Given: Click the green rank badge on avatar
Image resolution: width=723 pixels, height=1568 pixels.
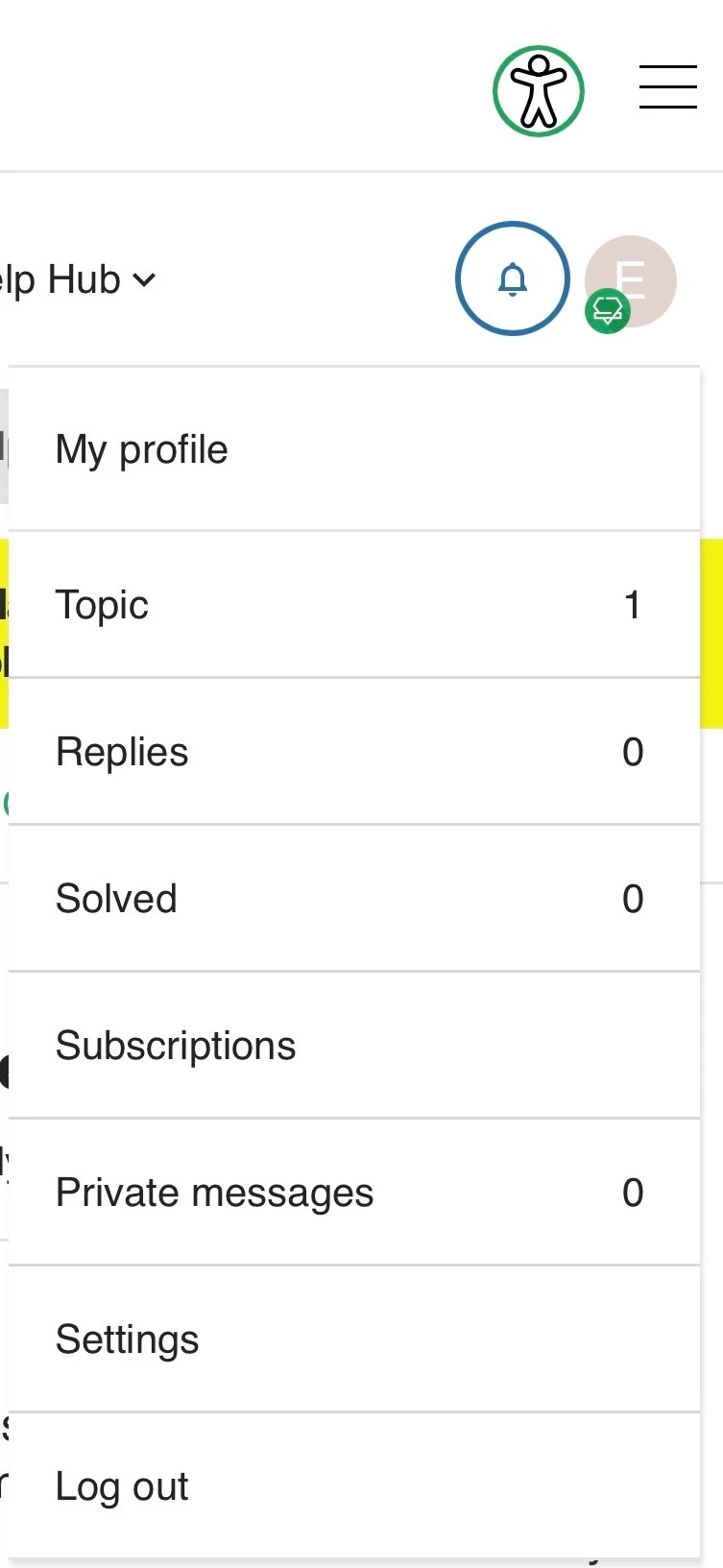Looking at the screenshot, I should click(x=607, y=311).
